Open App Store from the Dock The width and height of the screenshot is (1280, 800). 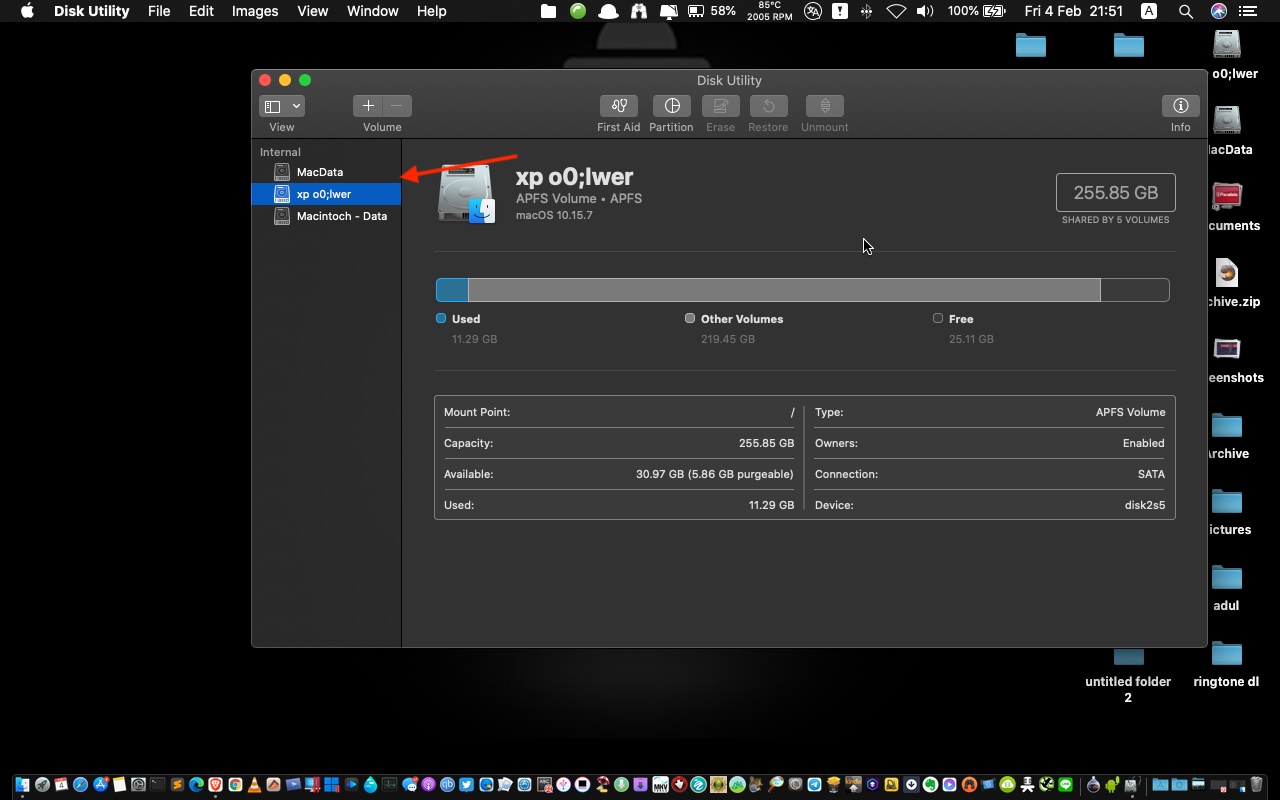[100, 785]
